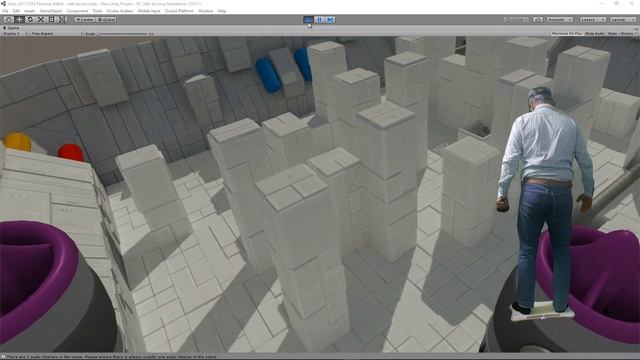Open the File menu

point(5,11)
